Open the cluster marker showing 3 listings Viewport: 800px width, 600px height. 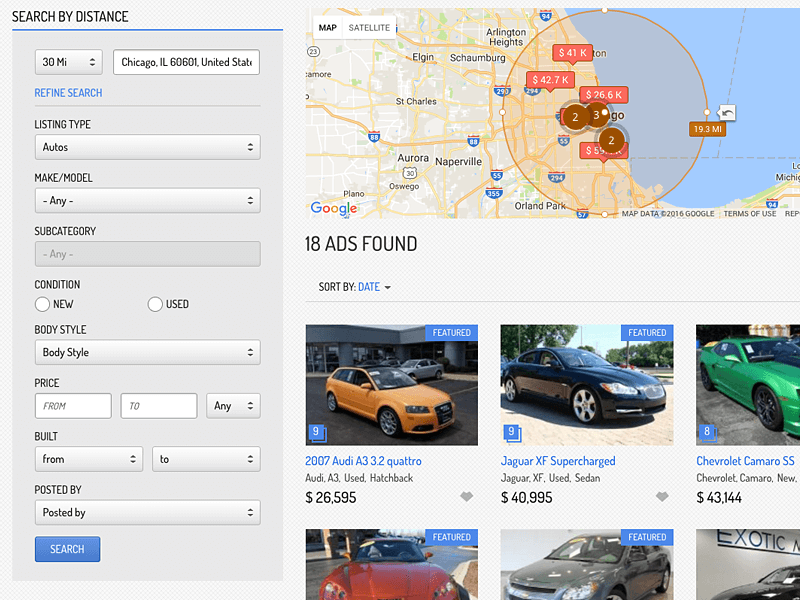(x=595, y=115)
